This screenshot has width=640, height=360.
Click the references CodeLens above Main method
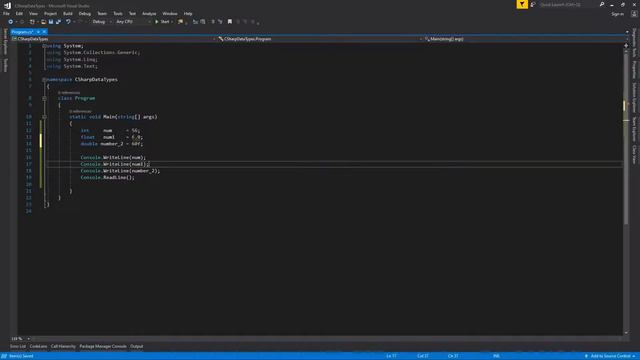tap(80, 111)
